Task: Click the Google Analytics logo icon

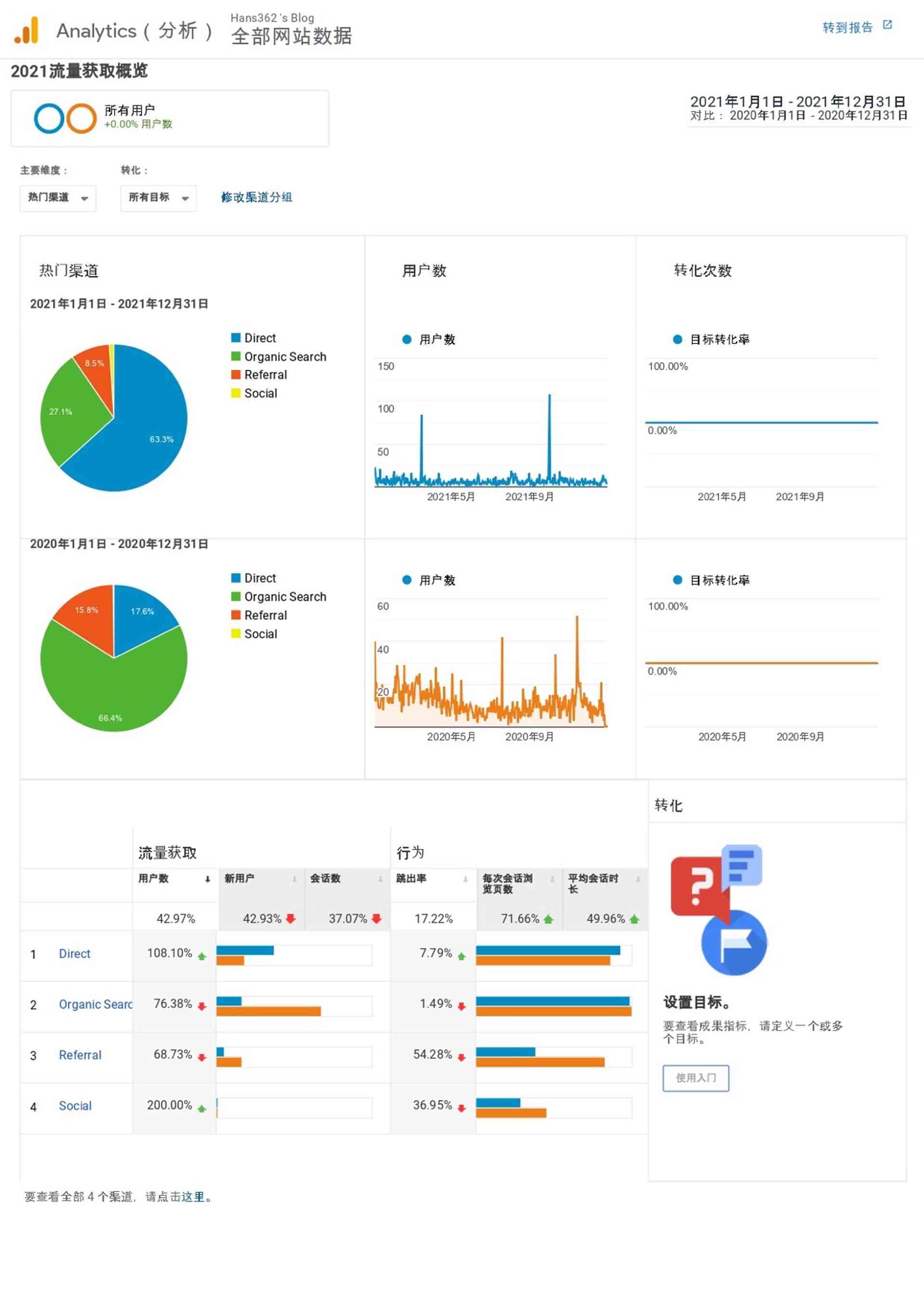Action: coord(26,30)
